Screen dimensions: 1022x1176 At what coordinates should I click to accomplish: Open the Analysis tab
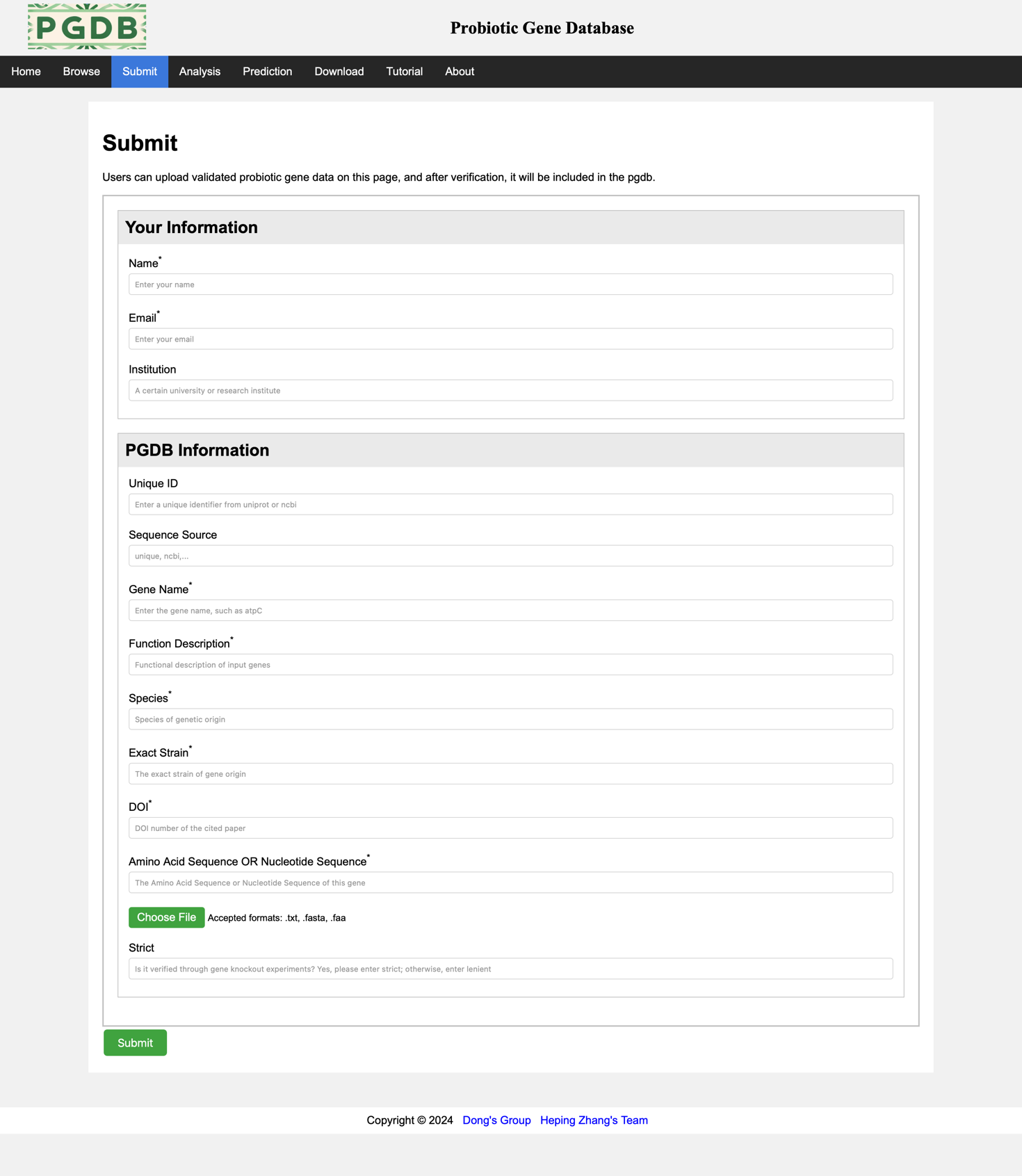pos(200,72)
